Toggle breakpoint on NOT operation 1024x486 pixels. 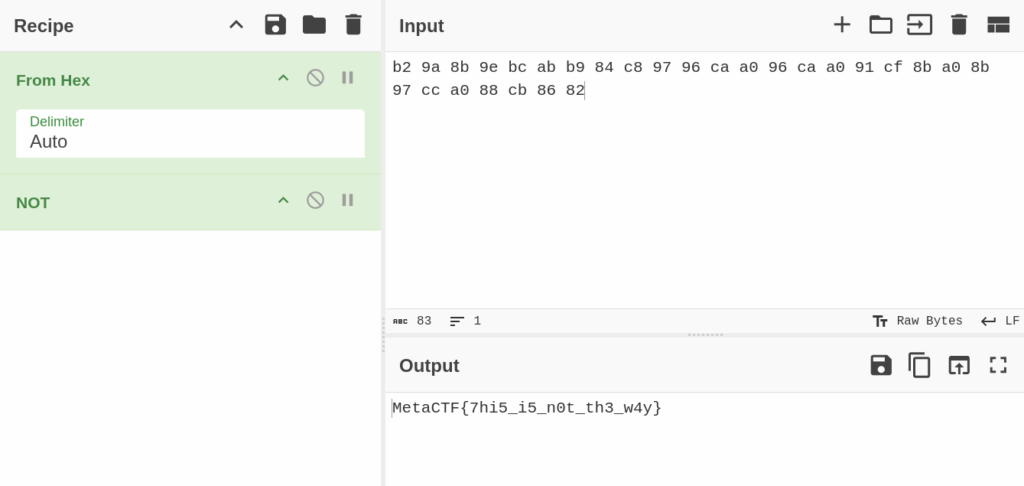pos(347,200)
